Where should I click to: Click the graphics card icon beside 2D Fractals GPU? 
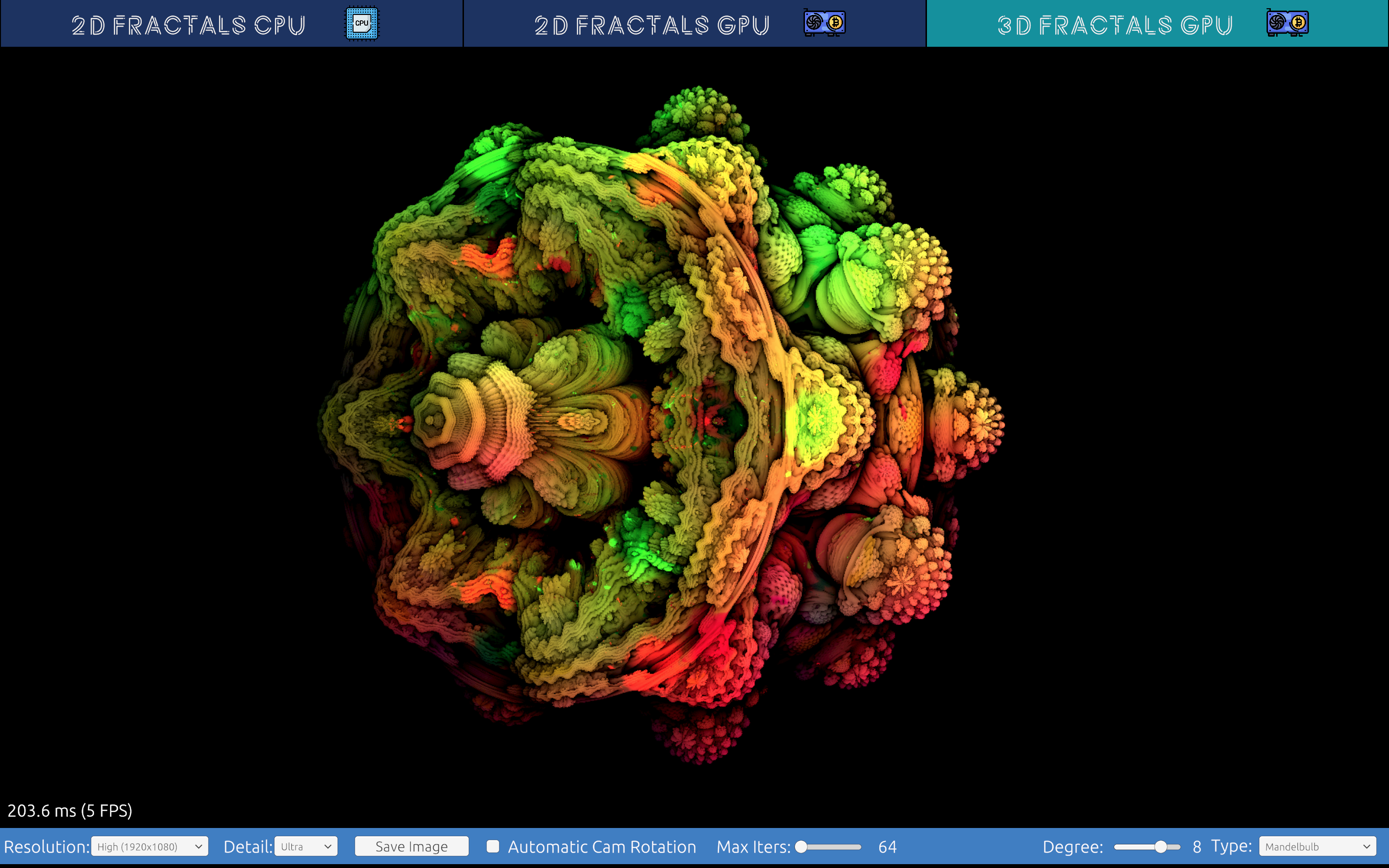(824, 24)
